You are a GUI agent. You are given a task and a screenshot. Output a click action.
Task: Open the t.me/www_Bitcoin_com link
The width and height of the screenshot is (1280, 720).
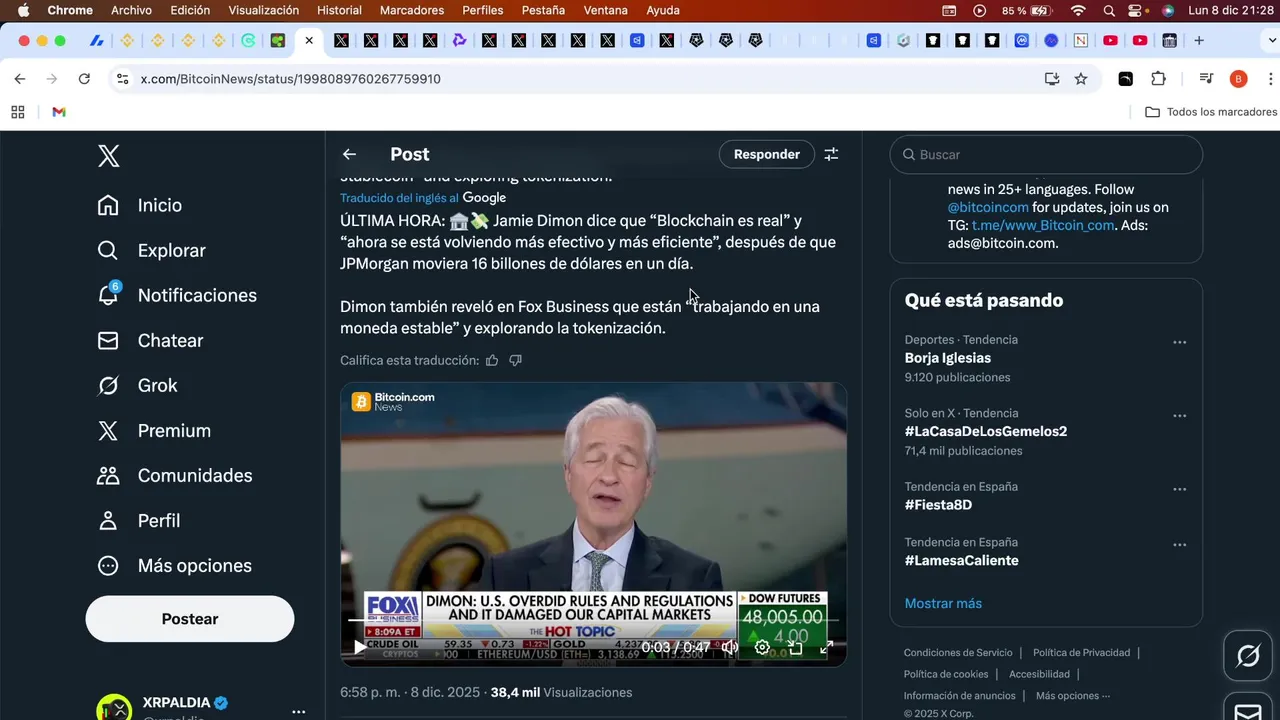(1043, 225)
